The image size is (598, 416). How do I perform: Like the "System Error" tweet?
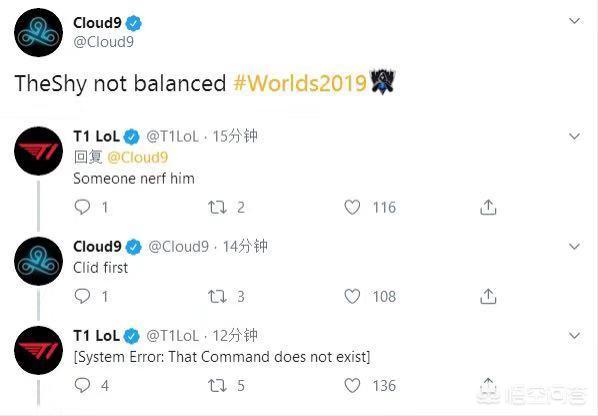352,385
